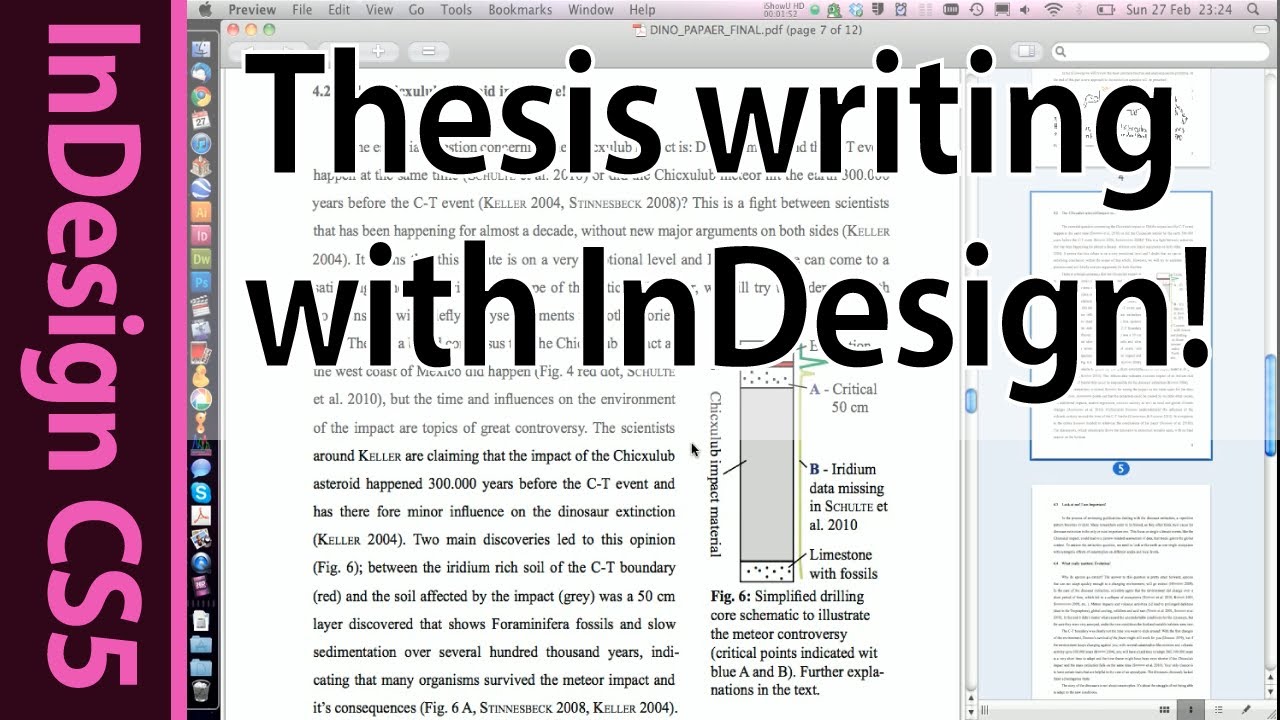This screenshot has width=1280, height=720.
Task: Open the View menu
Action: click(x=379, y=10)
